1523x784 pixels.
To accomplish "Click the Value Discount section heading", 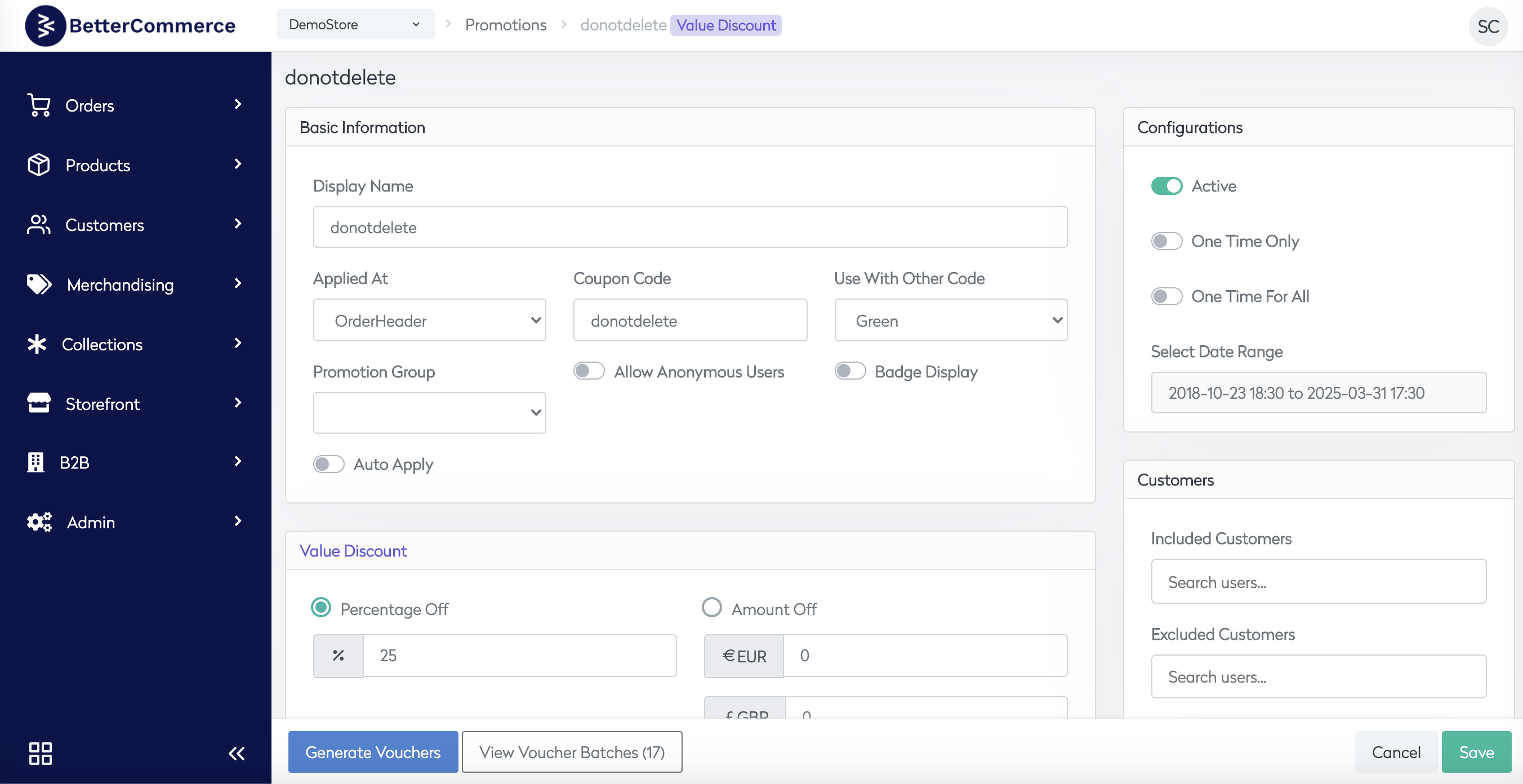I will 354,550.
